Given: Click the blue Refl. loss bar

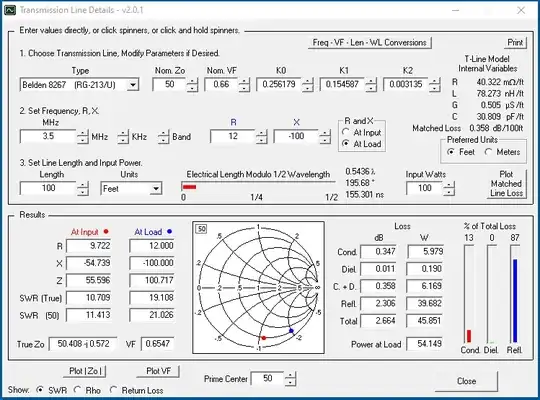Looking at the screenshot, I should pos(515,301).
